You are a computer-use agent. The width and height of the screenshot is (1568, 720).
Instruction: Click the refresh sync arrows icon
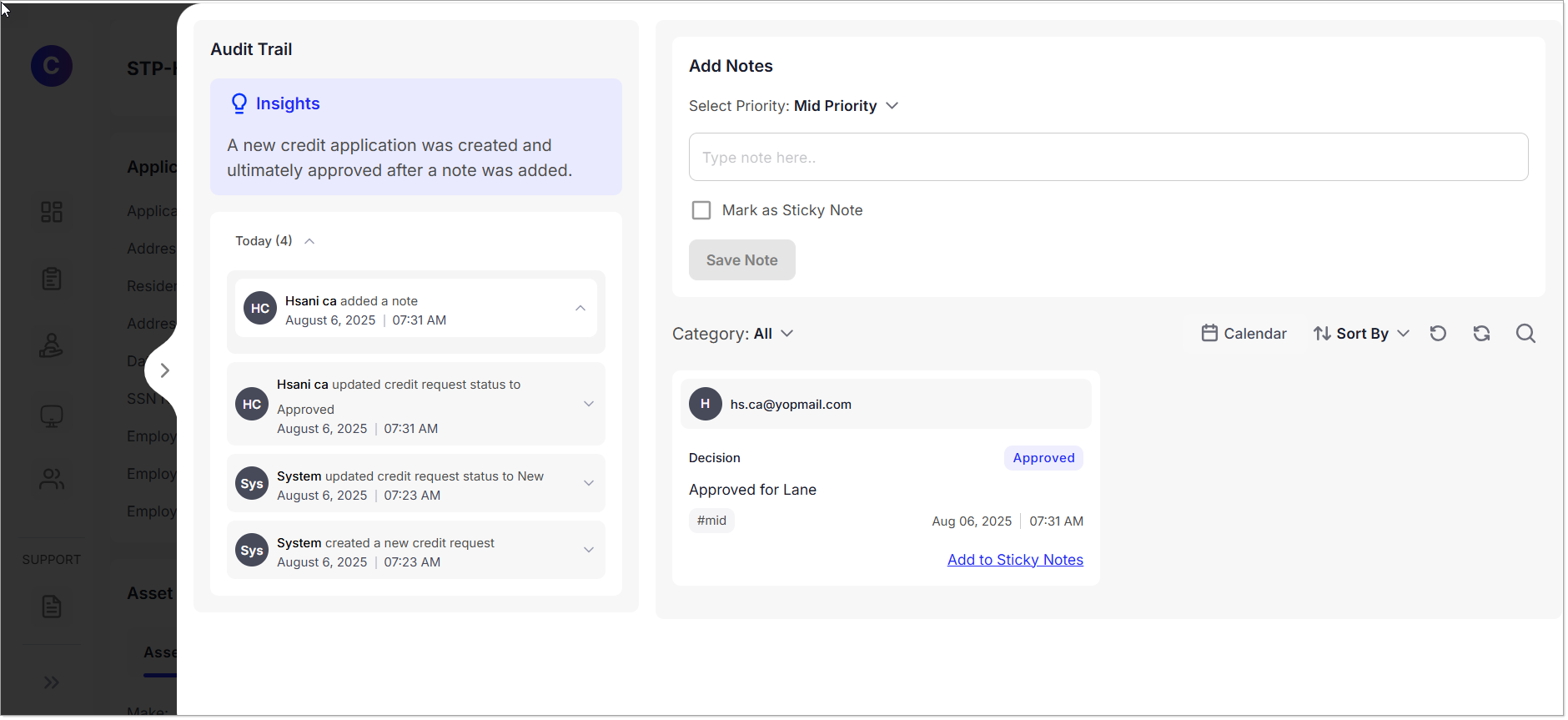point(1480,334)
